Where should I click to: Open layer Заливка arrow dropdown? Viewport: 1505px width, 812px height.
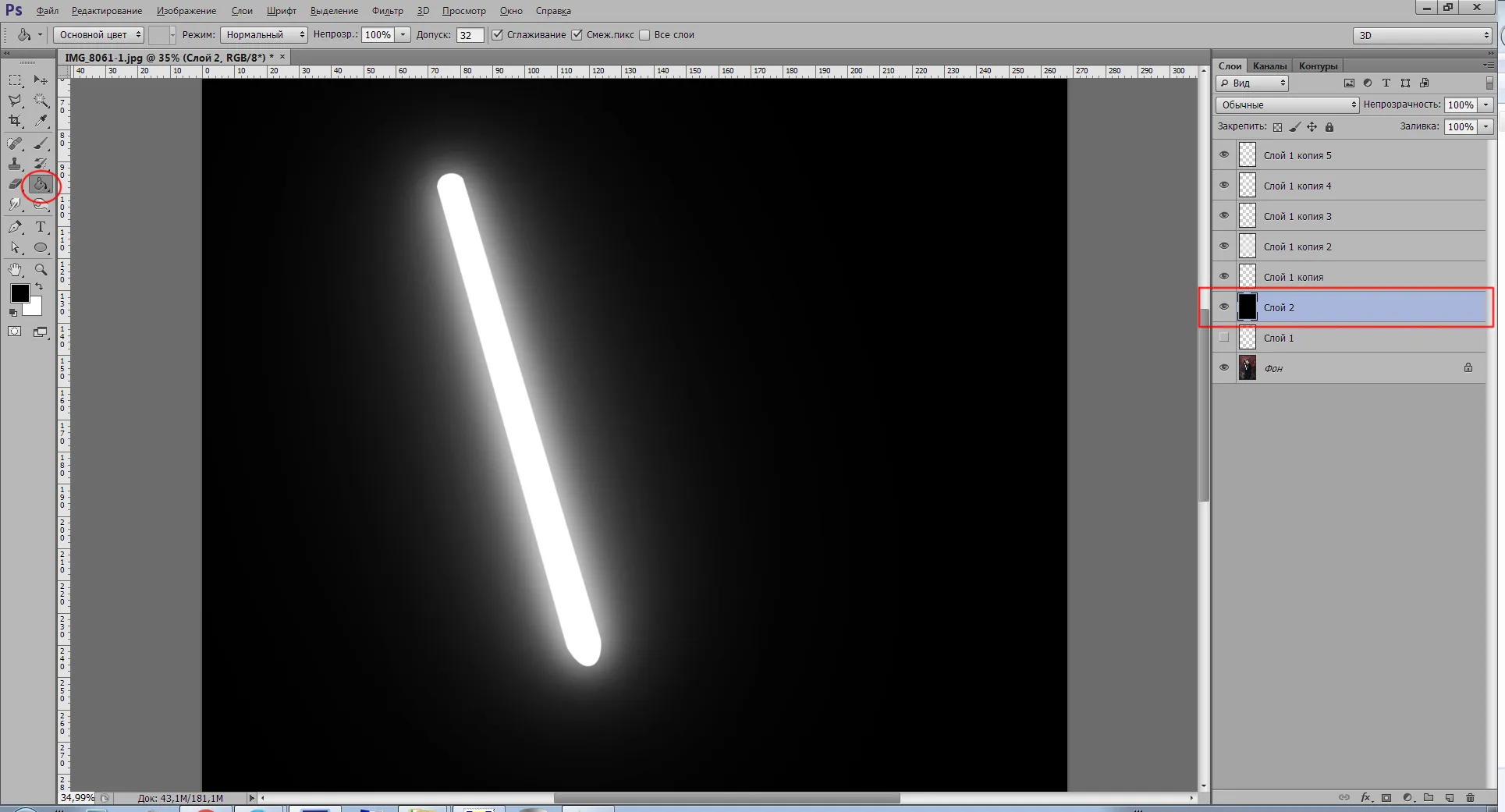coord(1485,126)
